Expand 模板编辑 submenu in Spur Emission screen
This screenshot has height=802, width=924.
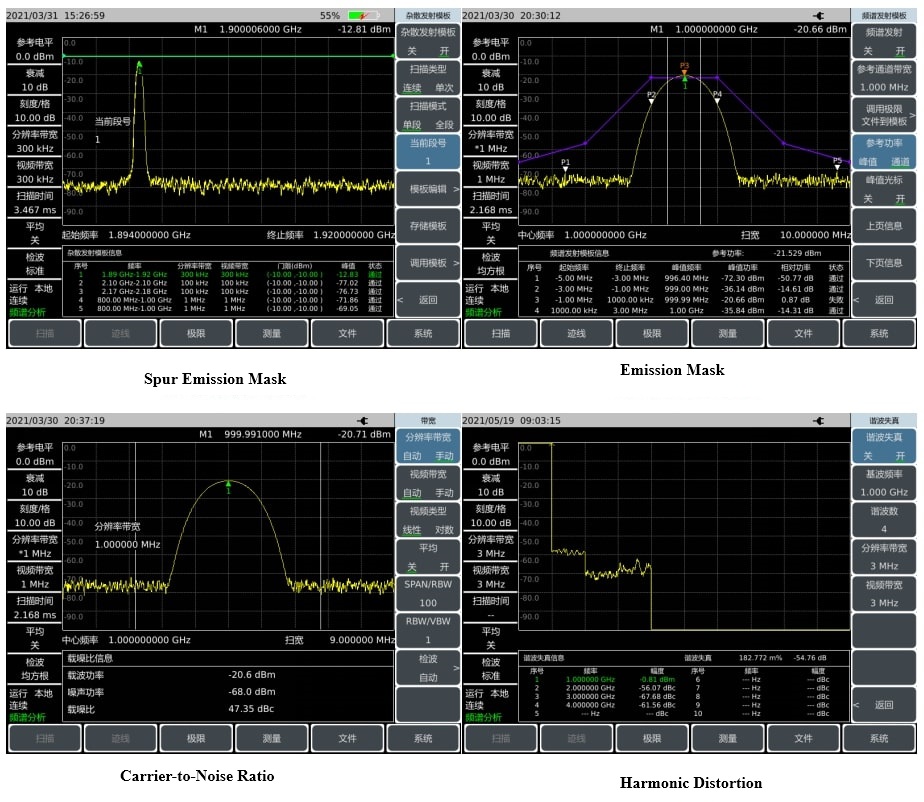click(427, 188)
